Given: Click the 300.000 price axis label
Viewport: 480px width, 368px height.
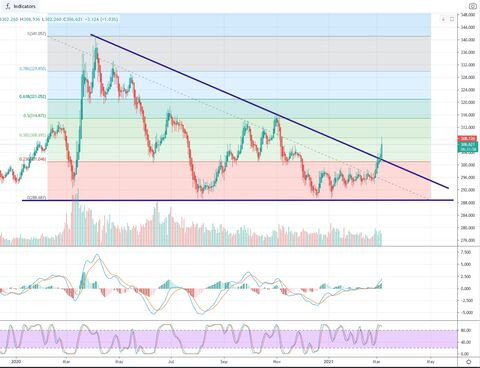Looking at the screenshot, I should [468, 165].
